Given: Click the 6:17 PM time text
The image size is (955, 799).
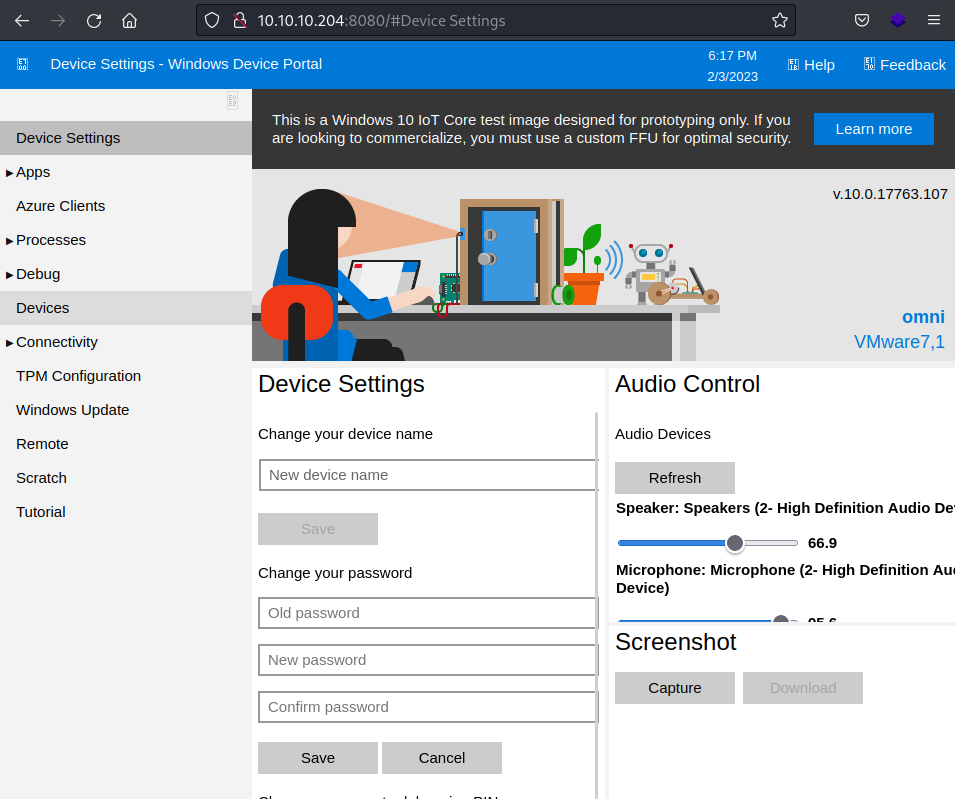Looking at the screenshot, I should click(732, 56).
